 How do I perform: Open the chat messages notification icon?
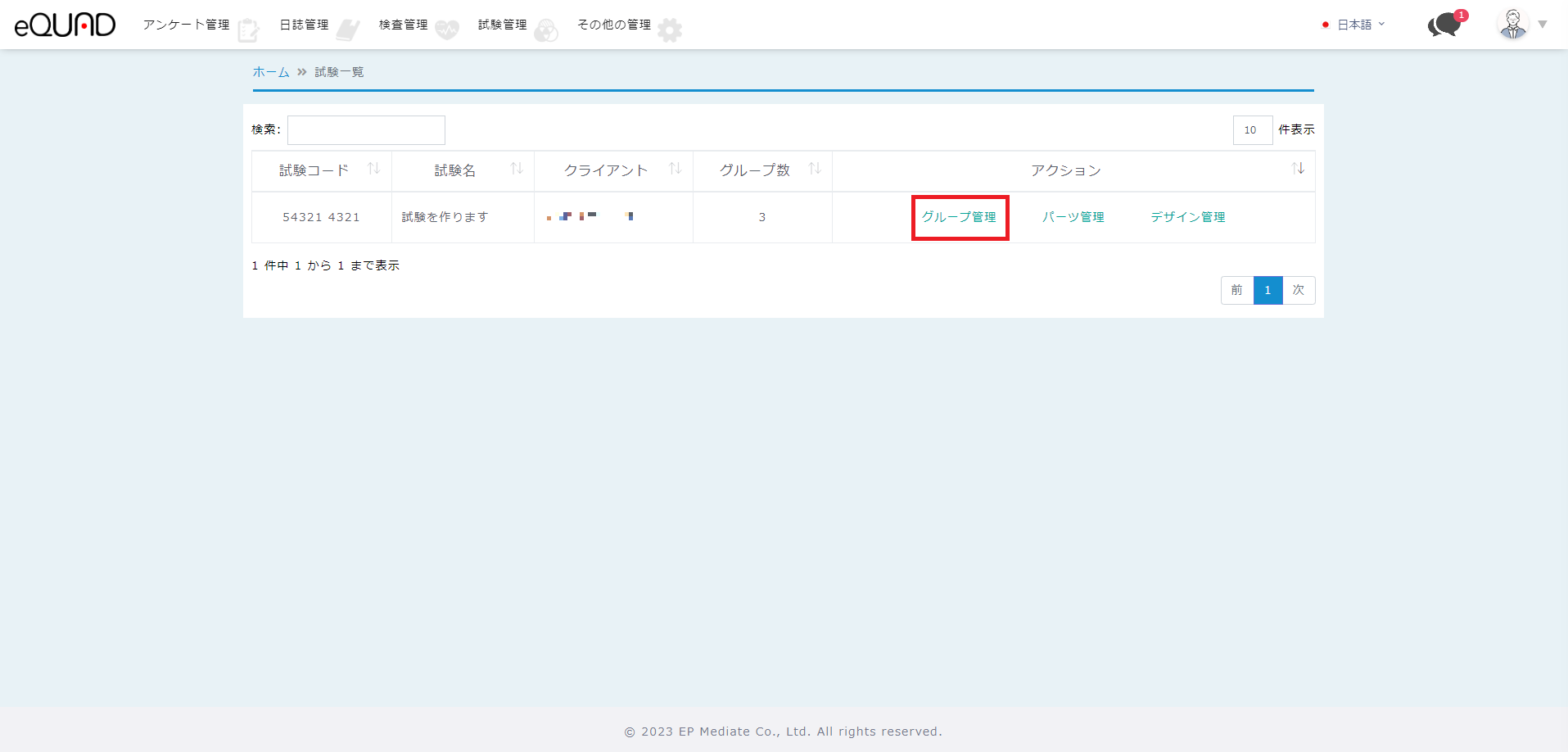click(1445, 25)
